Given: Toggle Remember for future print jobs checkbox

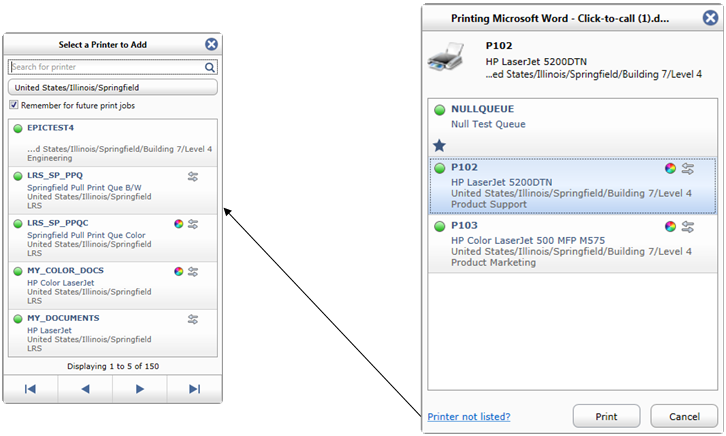Looking at the screenshot, I should pos(14,105).
